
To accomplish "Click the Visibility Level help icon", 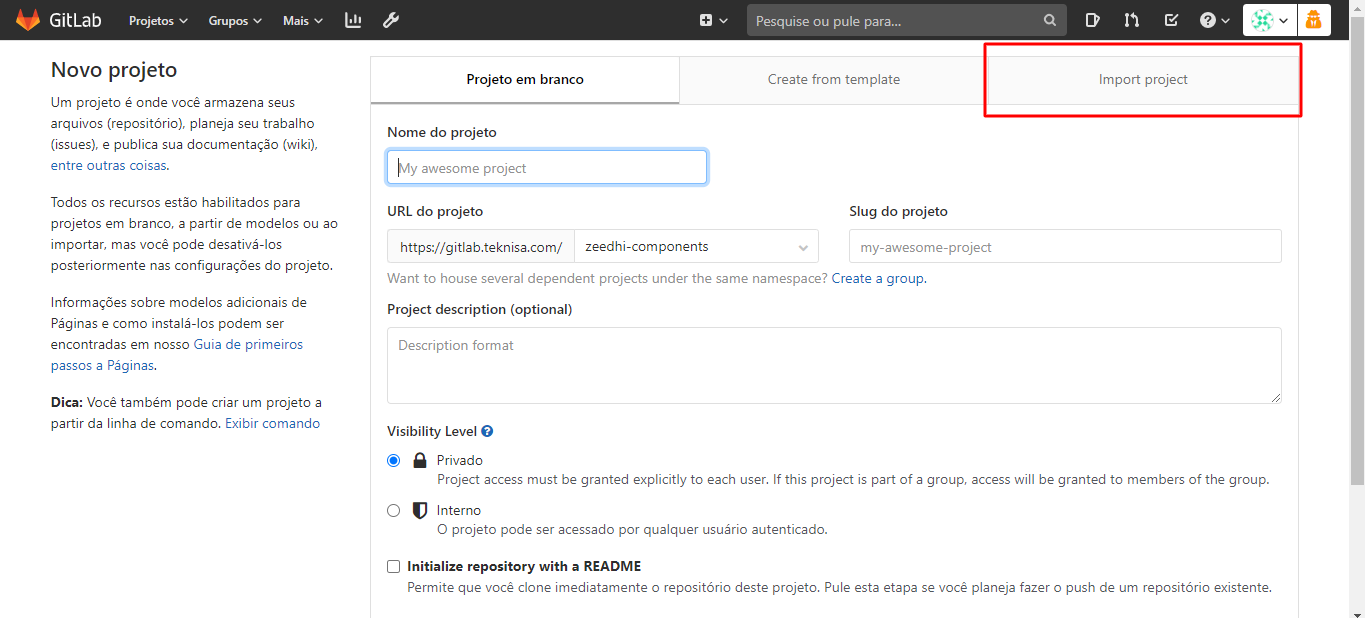I will tap(487, 431).
